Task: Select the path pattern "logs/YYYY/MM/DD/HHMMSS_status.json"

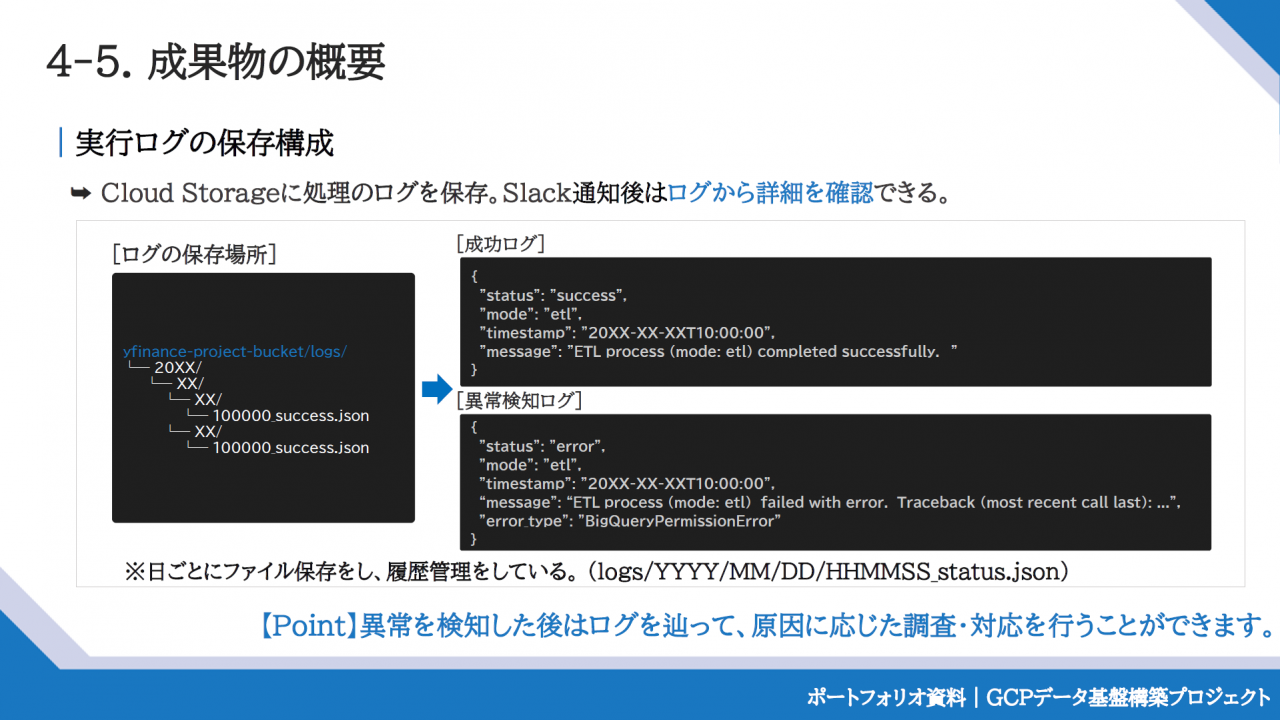Action: click(829, 571)
